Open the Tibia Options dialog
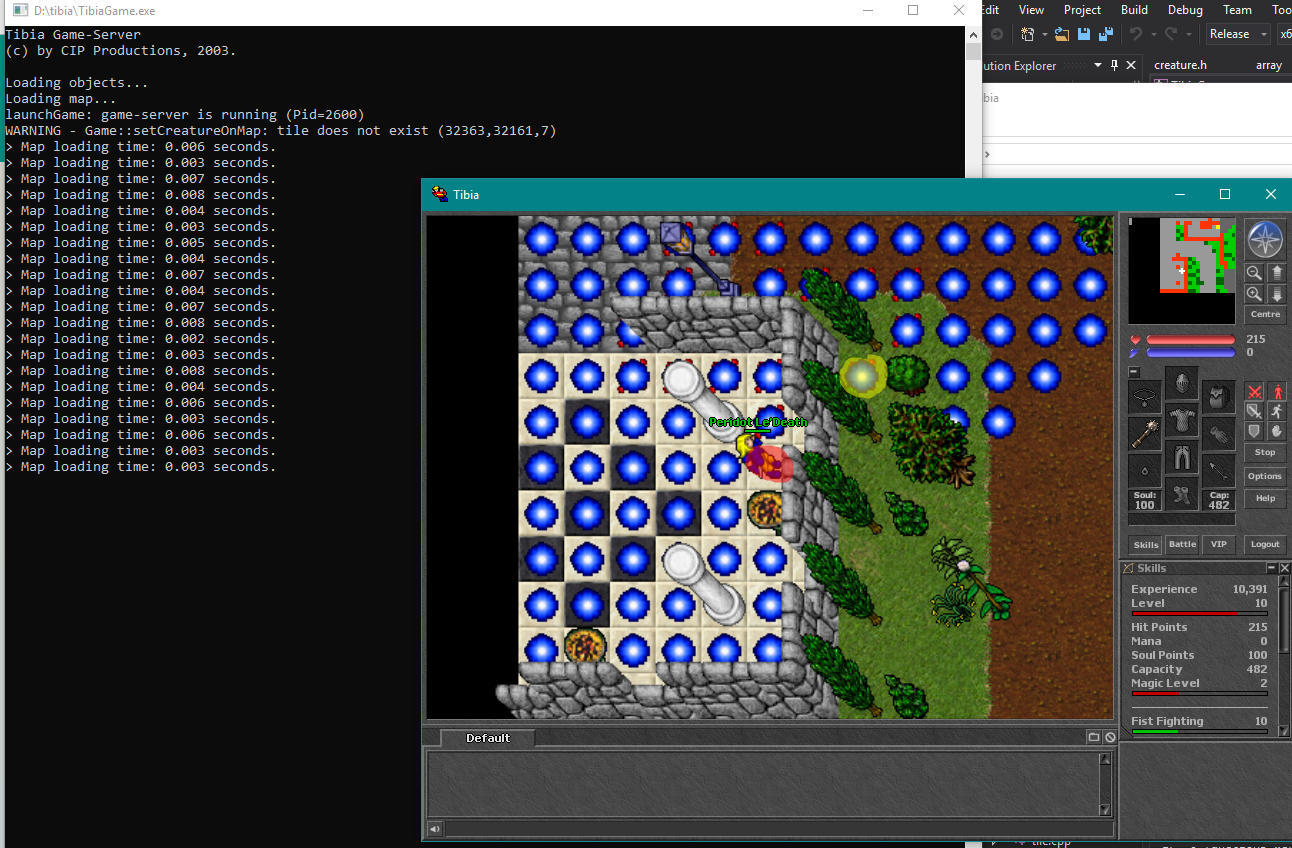The height and width of the screenshot is (848, 1292). (x=1265, y=476)
